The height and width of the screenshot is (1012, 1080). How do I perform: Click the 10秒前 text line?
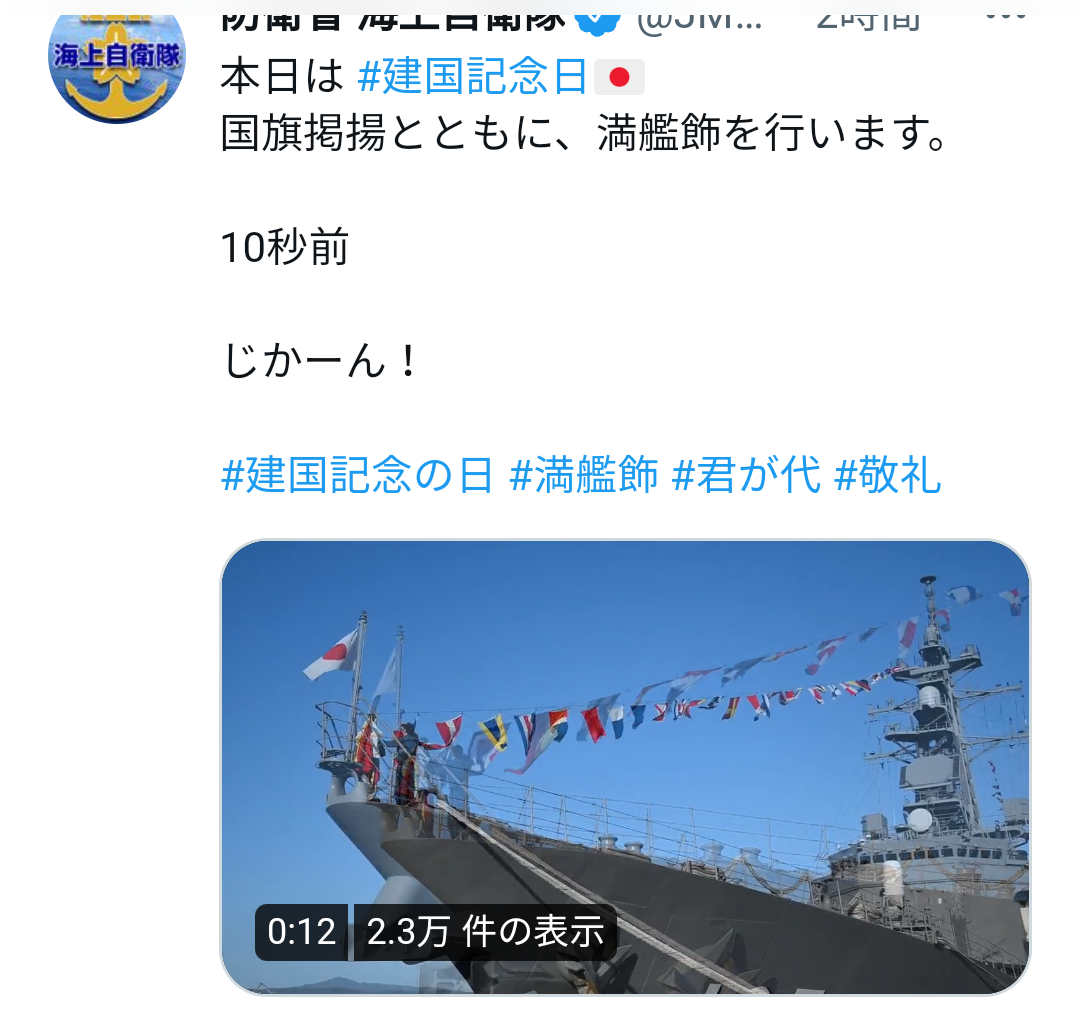pos(284,247)
